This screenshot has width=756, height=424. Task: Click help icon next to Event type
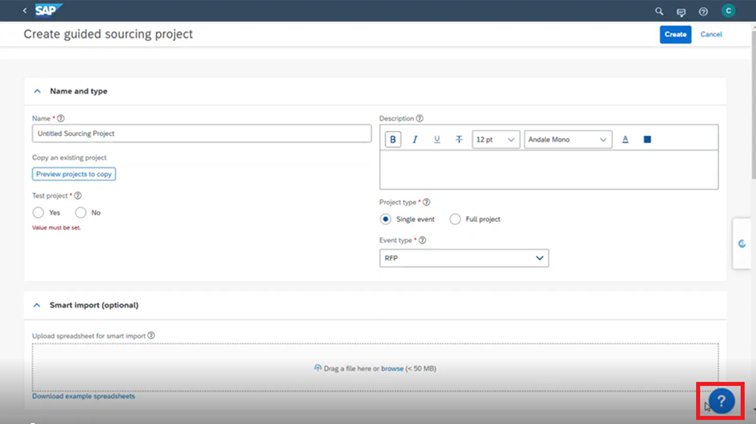pyautogui.click(x=422, y=240)
